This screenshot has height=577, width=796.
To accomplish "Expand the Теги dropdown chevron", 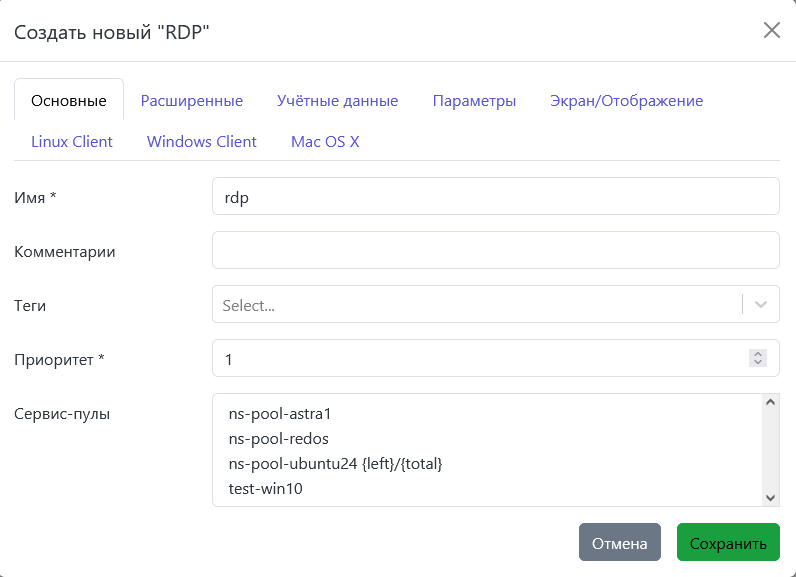I will point(762,305).
